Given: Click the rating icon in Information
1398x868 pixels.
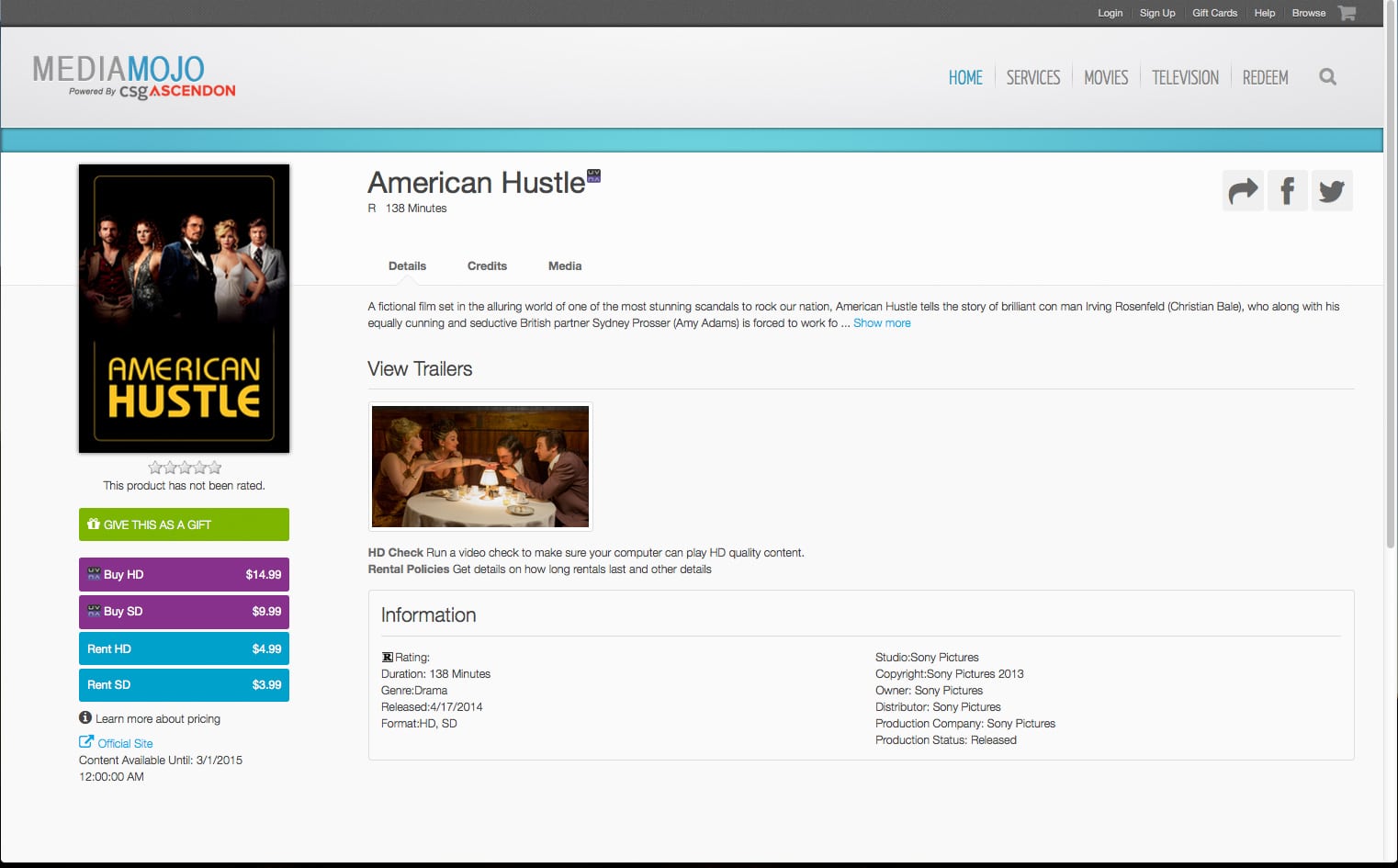Looking at the screenshot, I should (x=387, y=658).
